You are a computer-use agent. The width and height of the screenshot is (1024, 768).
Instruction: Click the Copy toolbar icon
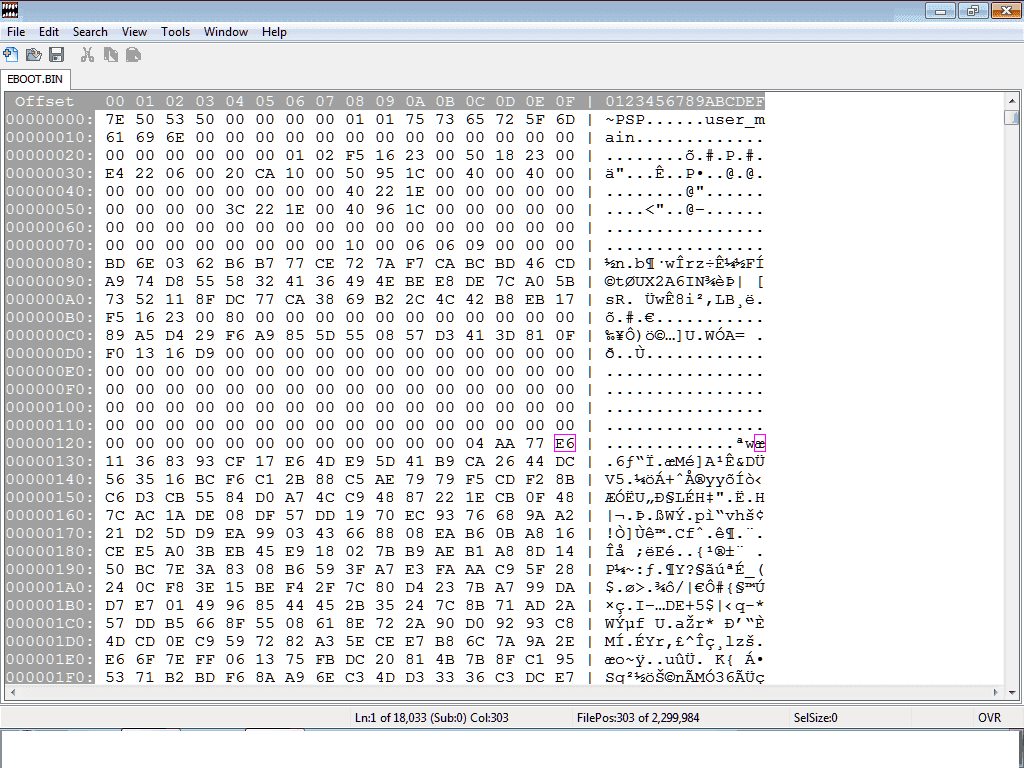pyautogui.click(x=110, y=55)
